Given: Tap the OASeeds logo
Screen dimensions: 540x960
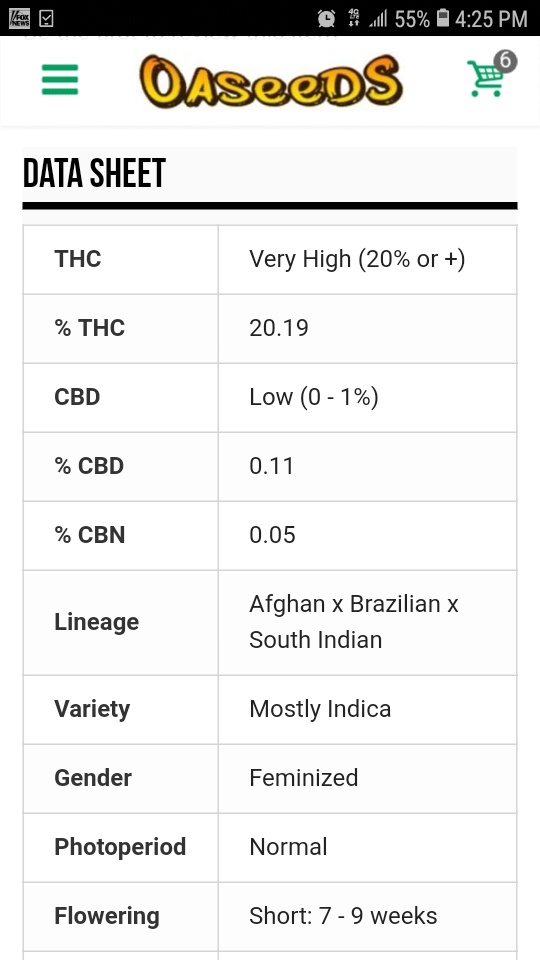Looking at the screenshot, I should tap(270, 81).
